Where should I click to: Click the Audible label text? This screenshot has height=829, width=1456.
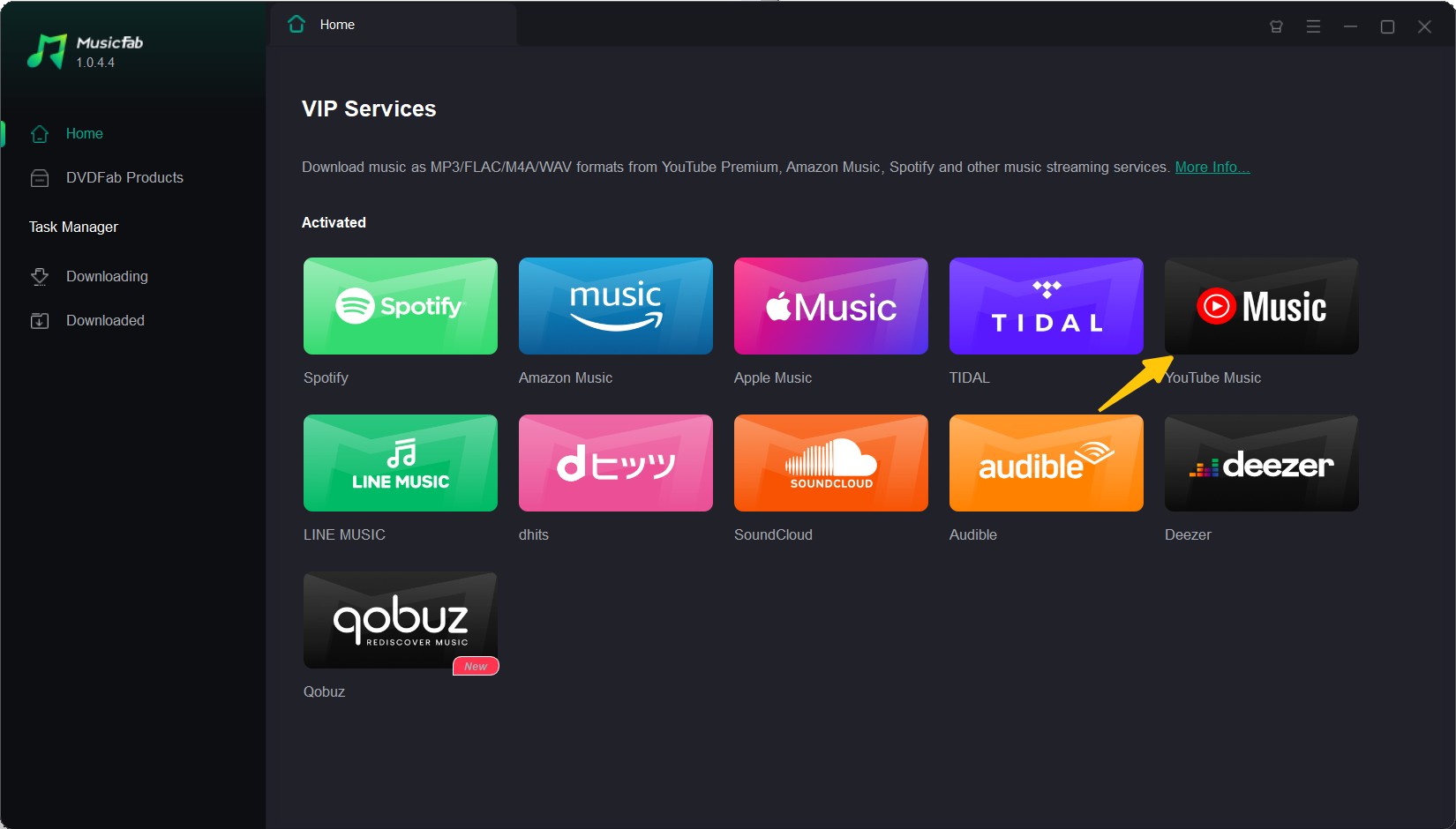(973, 534)
